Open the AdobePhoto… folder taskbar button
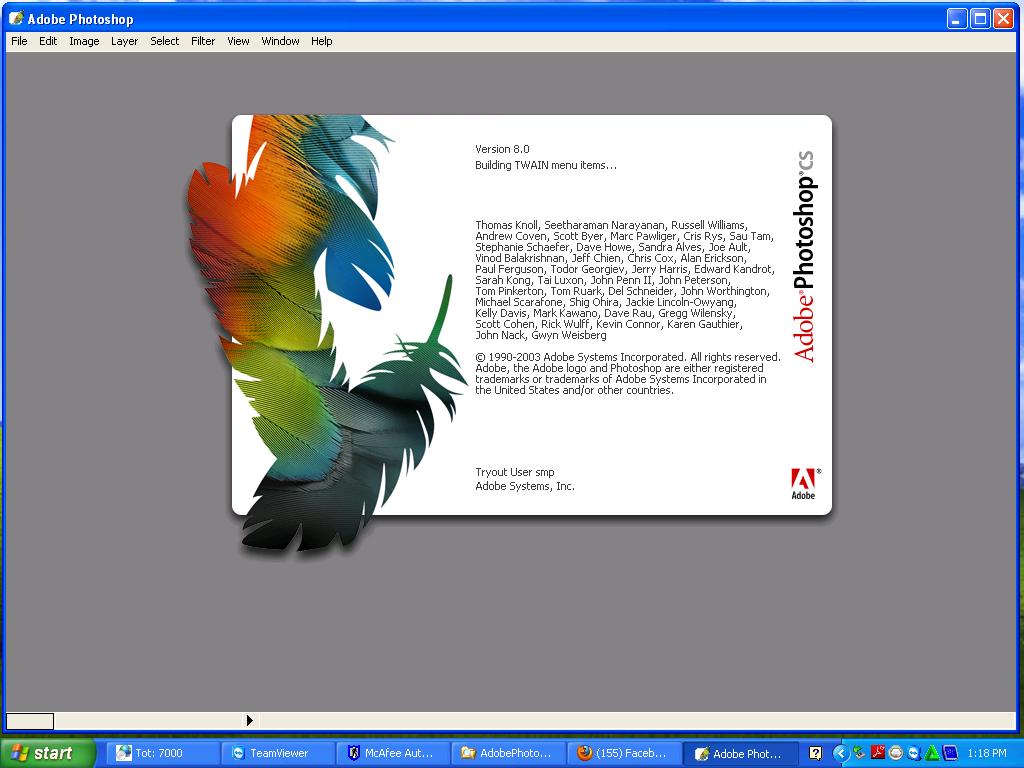Viewport: 1024px width, 768px height. click(x=508, y=753)
